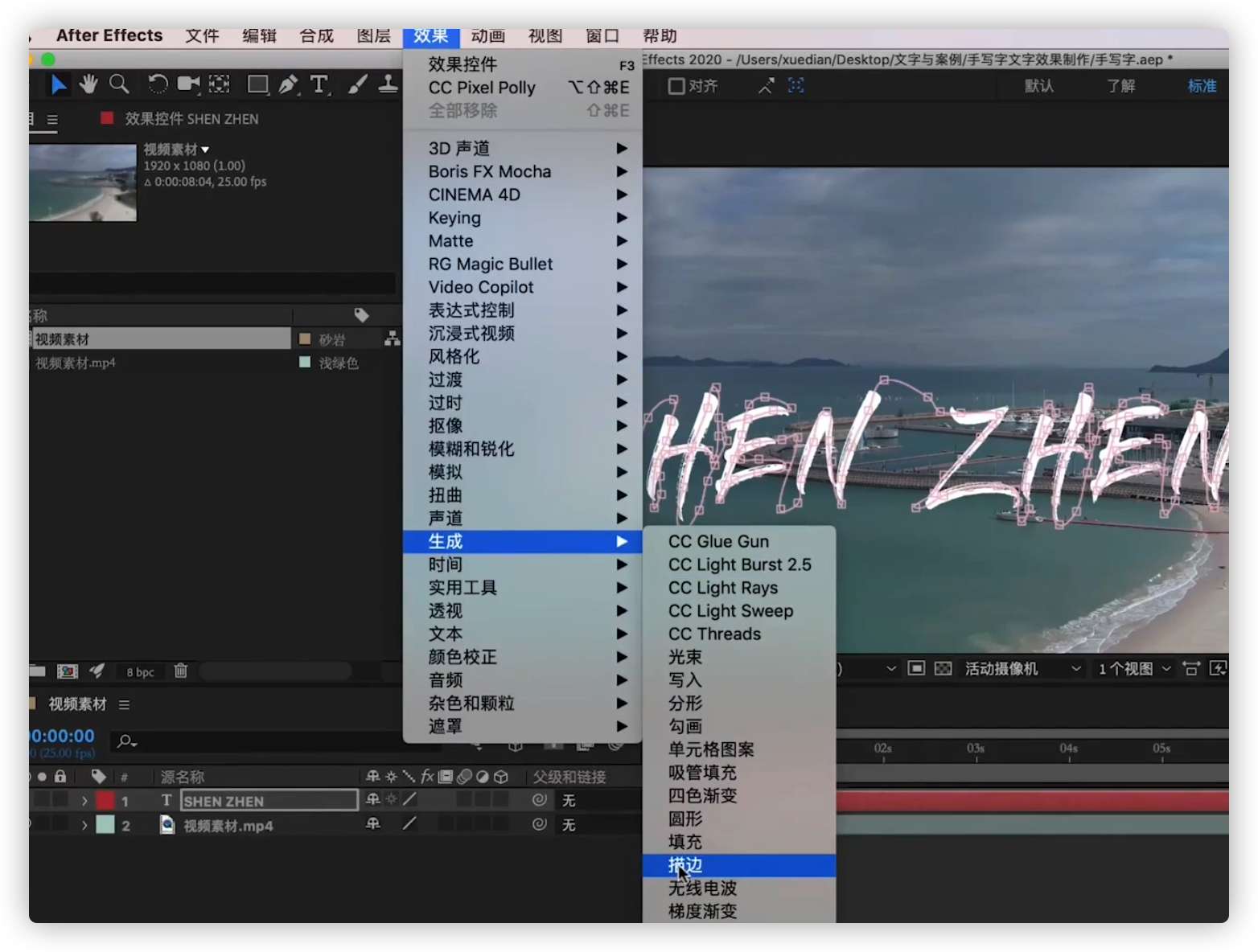1258x952 pixels.
Task: Expand 视频素材.mp4 layer properties
Action: pyautogui.click(x=84, y=825)
